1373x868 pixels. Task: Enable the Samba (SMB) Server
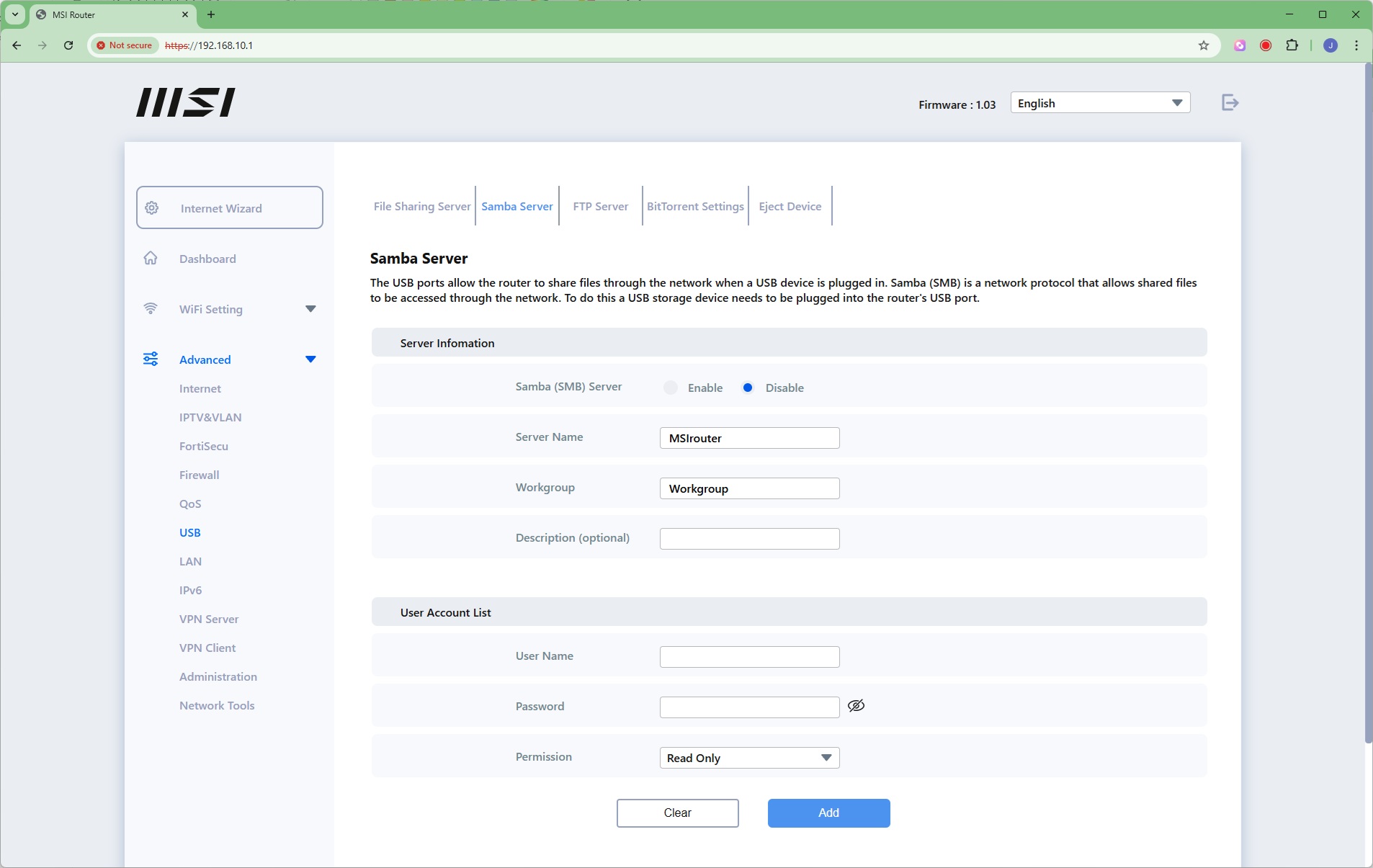pos(671,388)
